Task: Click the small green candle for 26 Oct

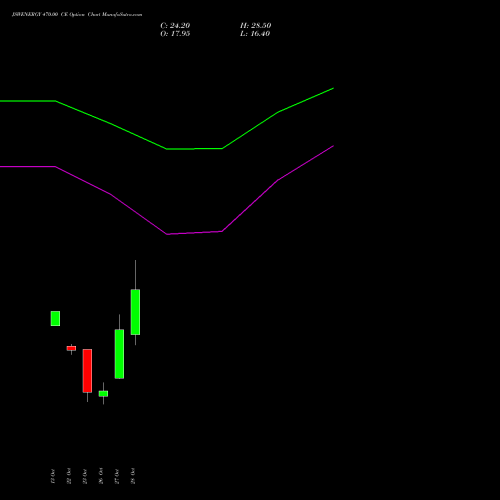Action: 103,394
